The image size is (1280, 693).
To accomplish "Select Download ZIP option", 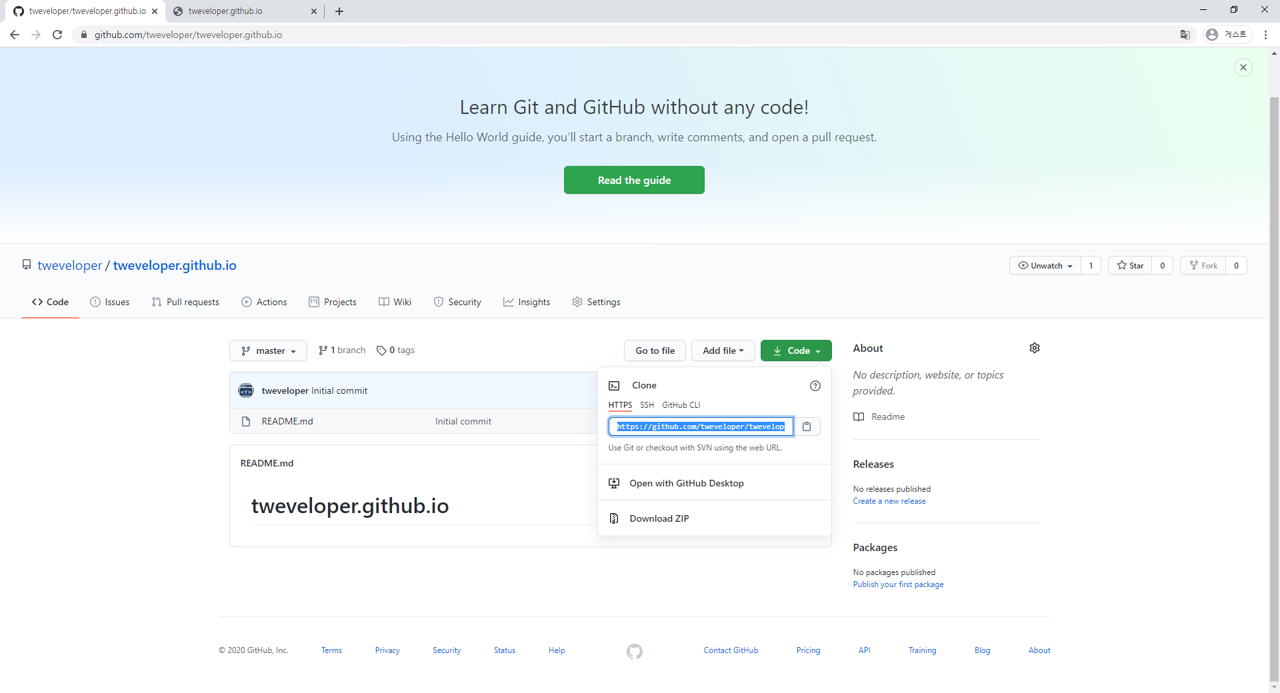I will [x=658, y=519].
